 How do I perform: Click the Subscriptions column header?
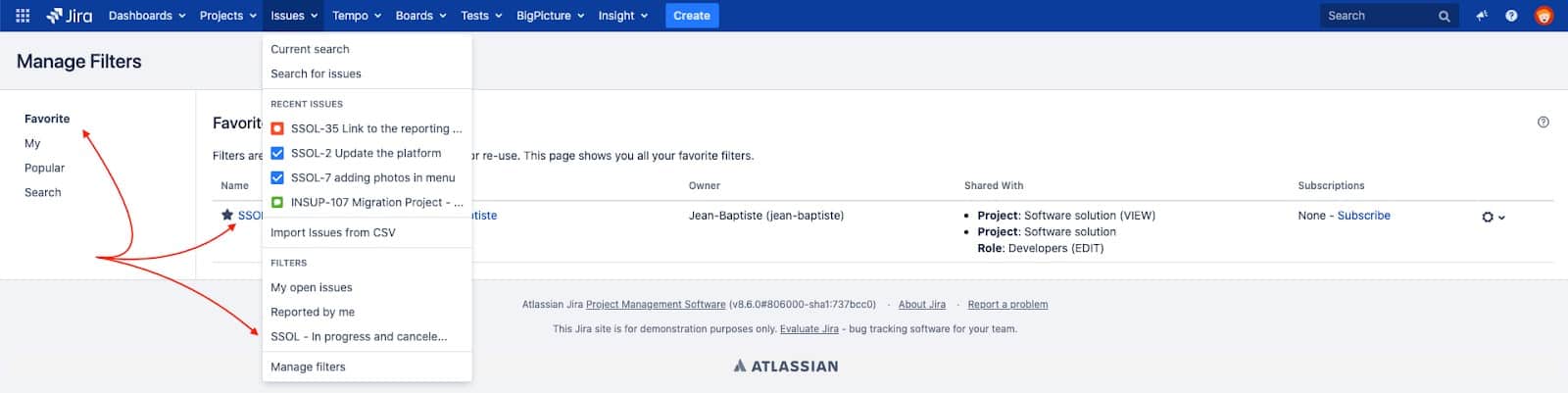coord(1331,185)
